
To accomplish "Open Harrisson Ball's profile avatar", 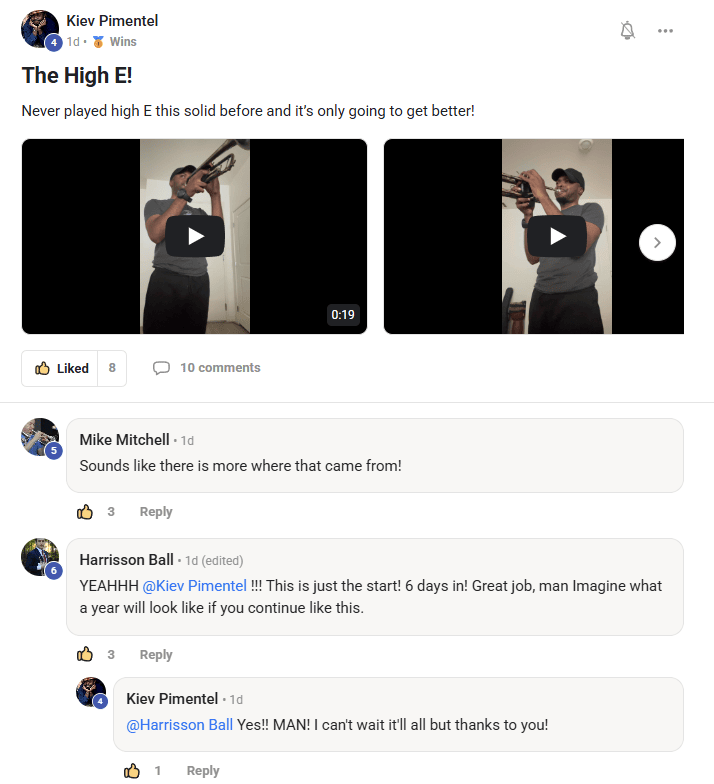I will (x=40, y=557).
